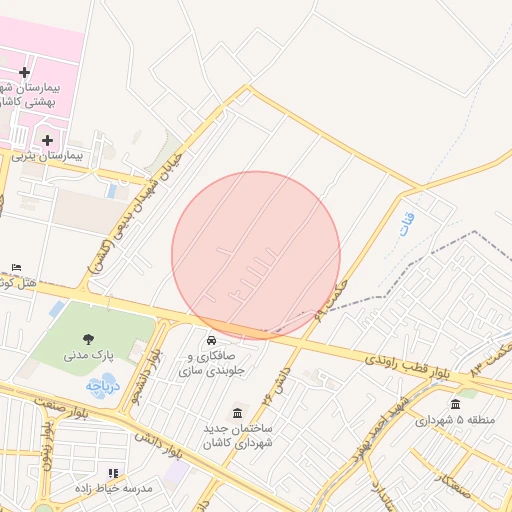The height and width of the screenshot is (512, 512).
Task: Open the hotel bed icon near هتل
Action: point(16,267)
